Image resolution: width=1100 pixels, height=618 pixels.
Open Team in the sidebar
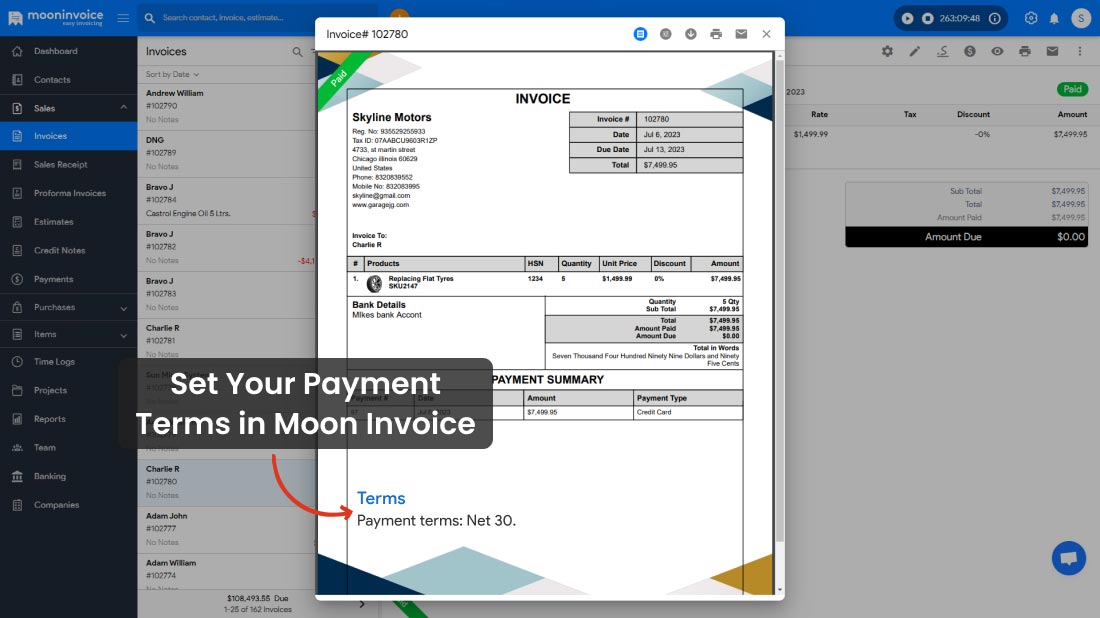point(68,448)
